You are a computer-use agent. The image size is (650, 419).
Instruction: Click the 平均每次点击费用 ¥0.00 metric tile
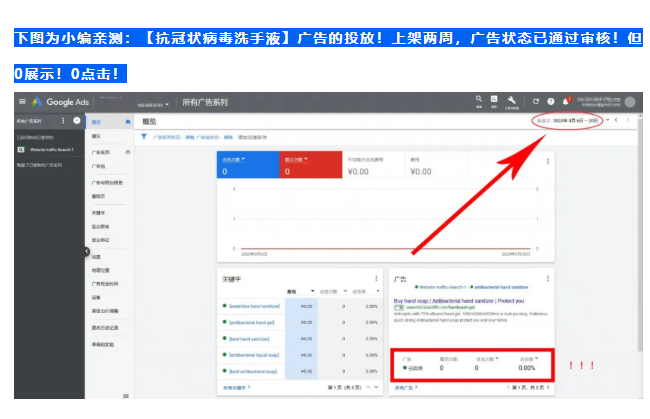(x=374, y=165)
